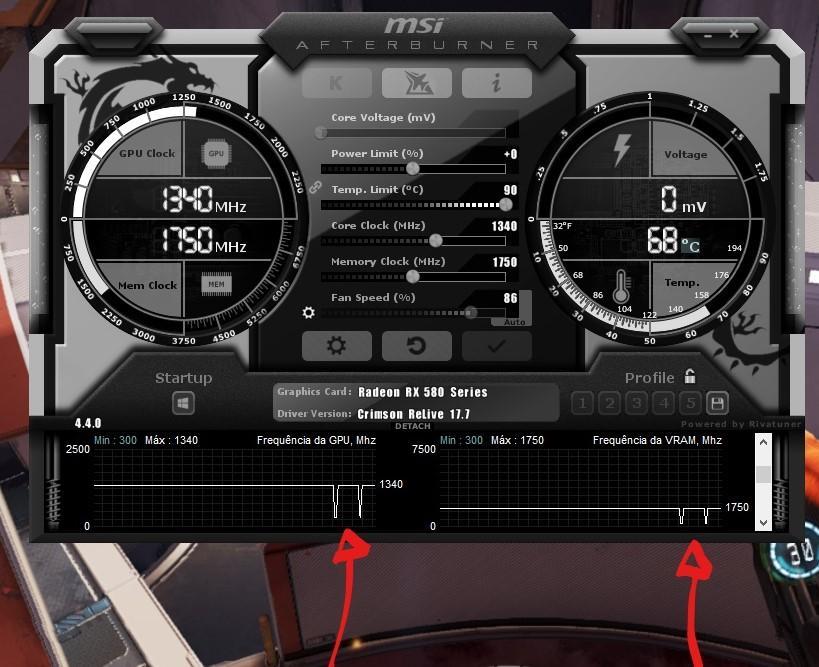Click the Frequência da GPU graph
Image resolution: width=819 pixels, height=667 pixels.
pos(235,488)
